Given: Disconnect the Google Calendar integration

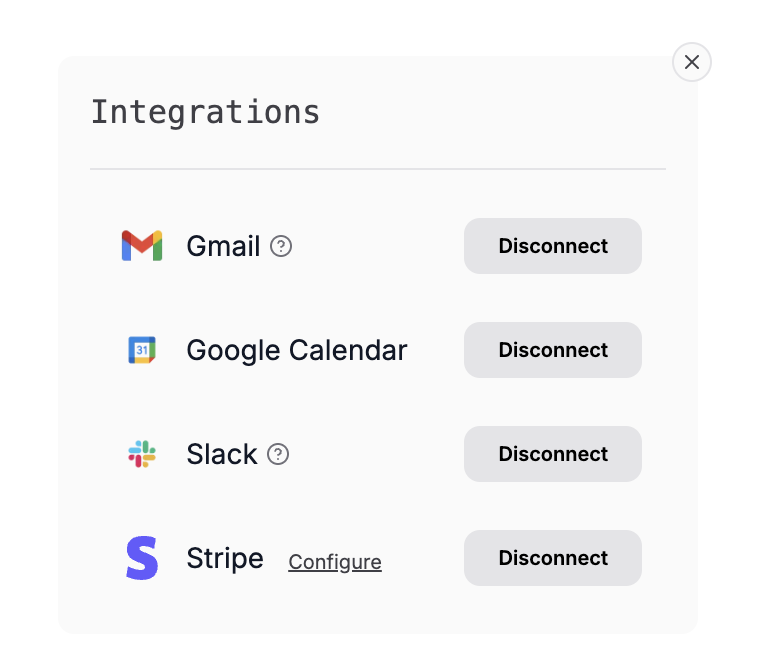Looking at the screenshot, I should (x=552, y=350).
